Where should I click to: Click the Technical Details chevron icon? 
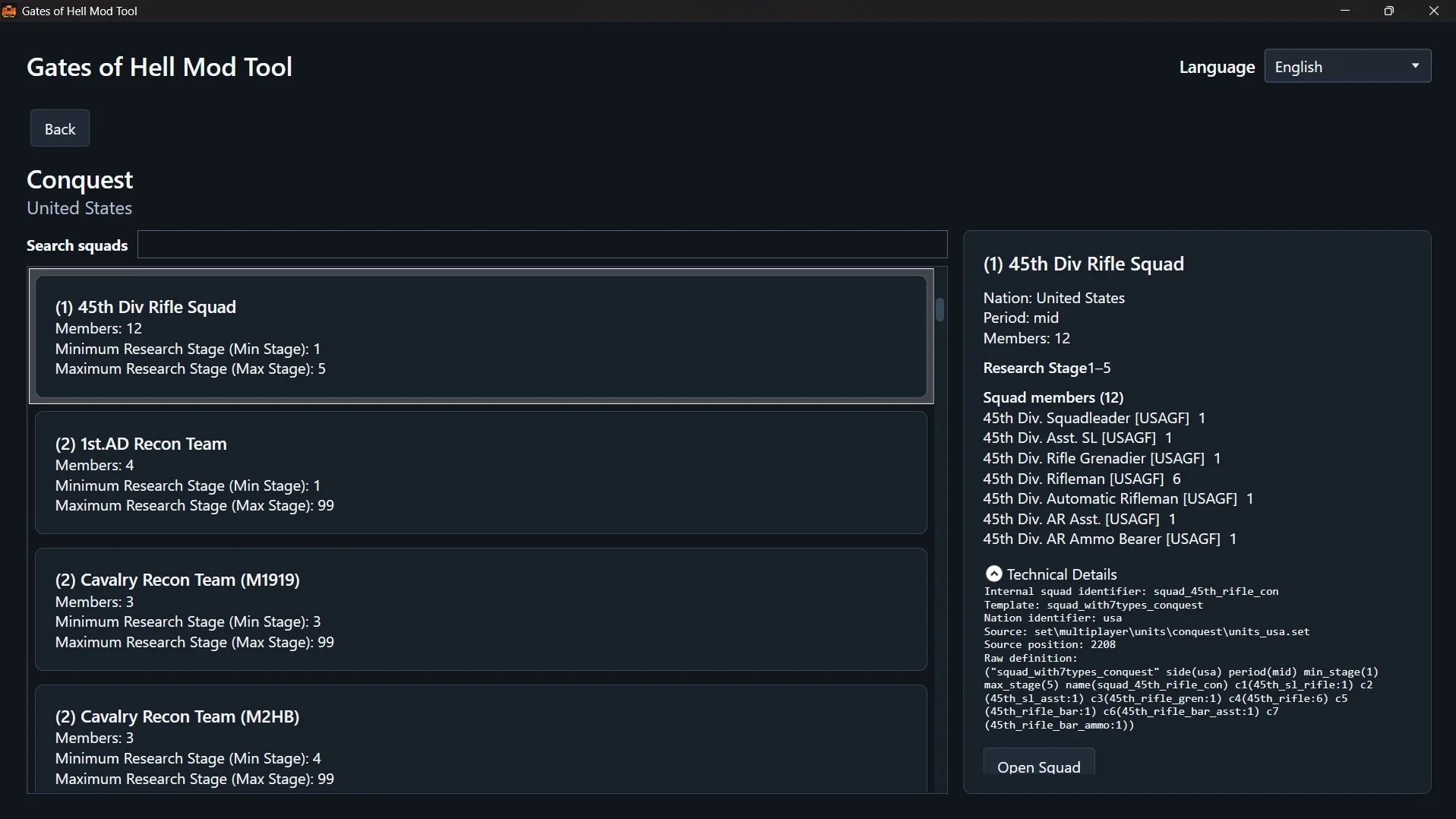993,574
